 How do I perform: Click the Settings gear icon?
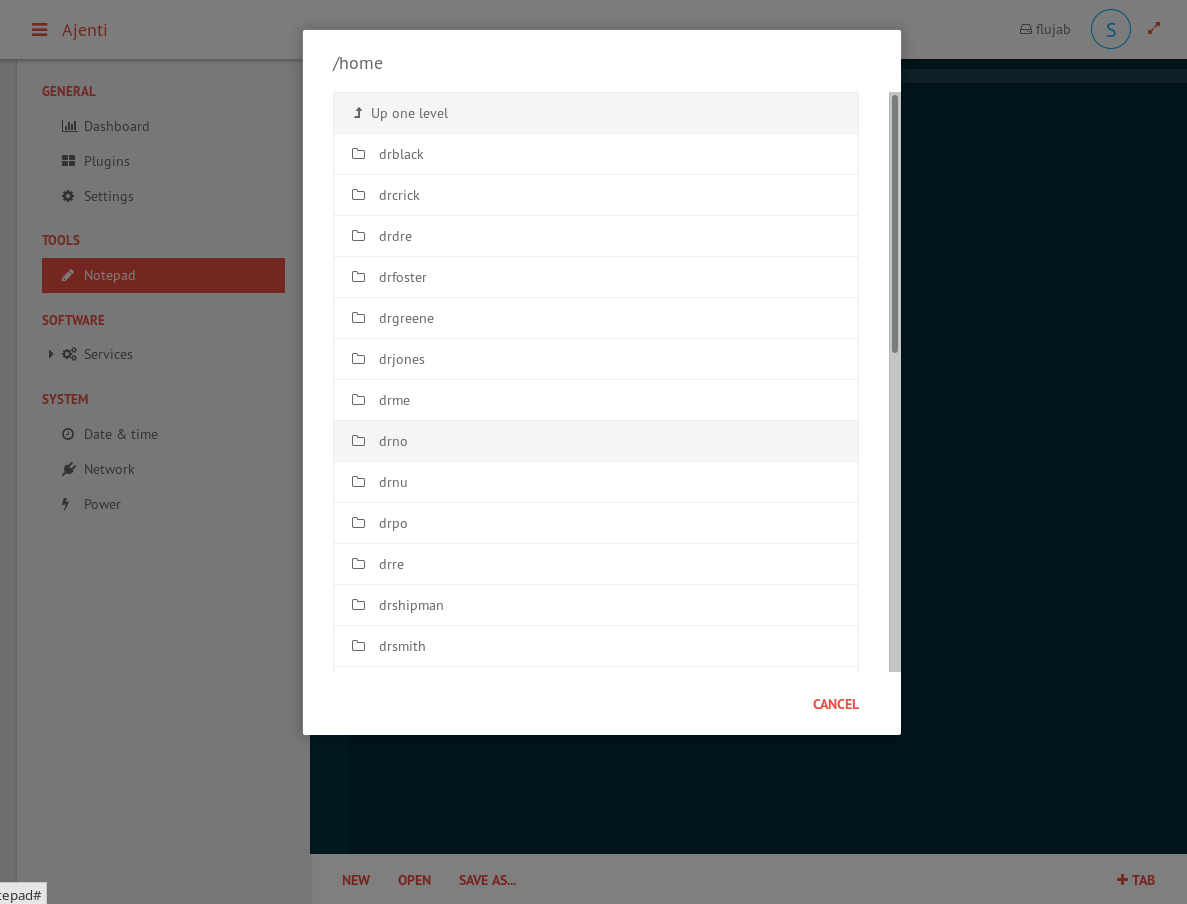[69, 196]
